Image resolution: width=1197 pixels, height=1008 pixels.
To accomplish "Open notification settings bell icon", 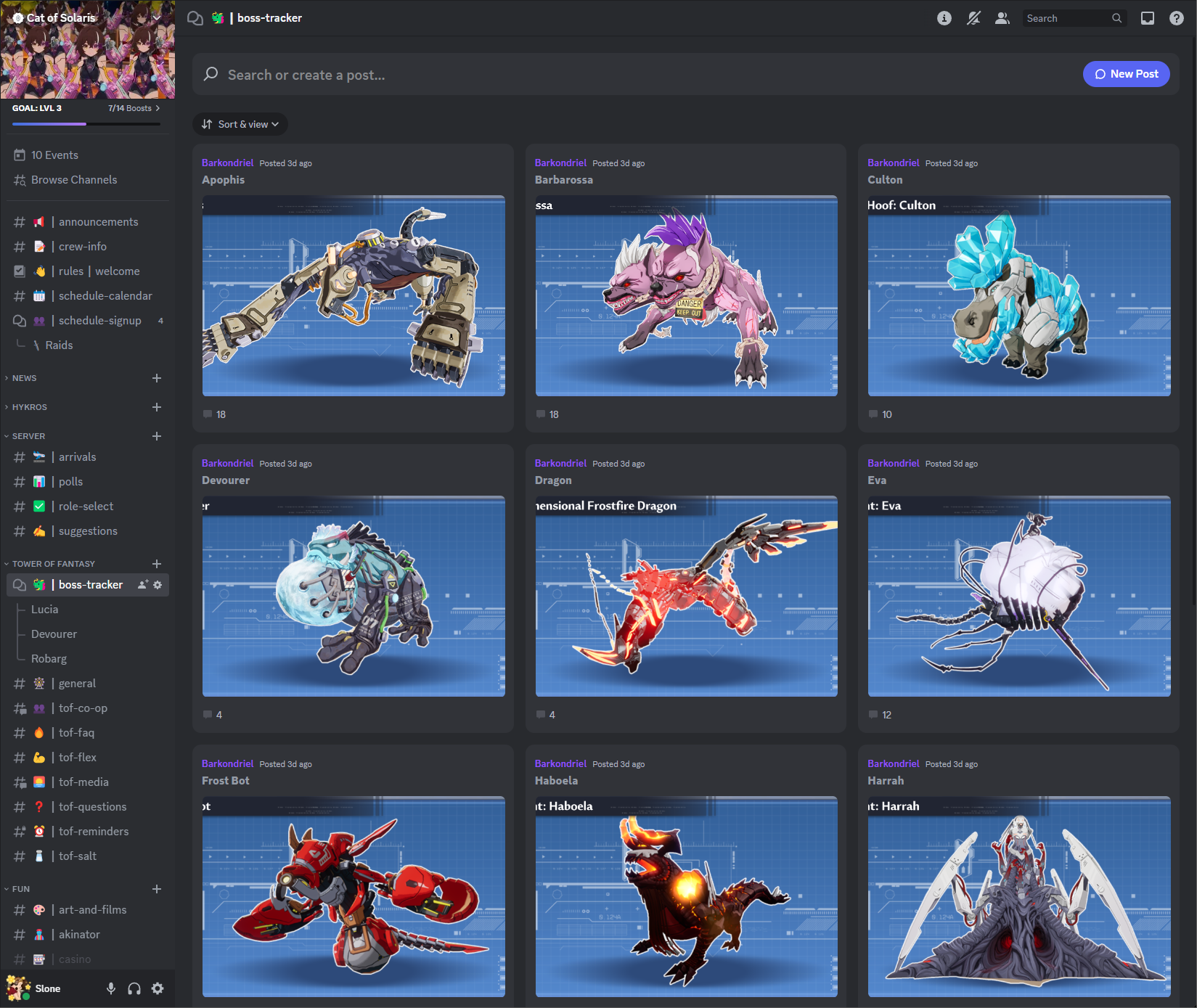I will click(973, 18).
